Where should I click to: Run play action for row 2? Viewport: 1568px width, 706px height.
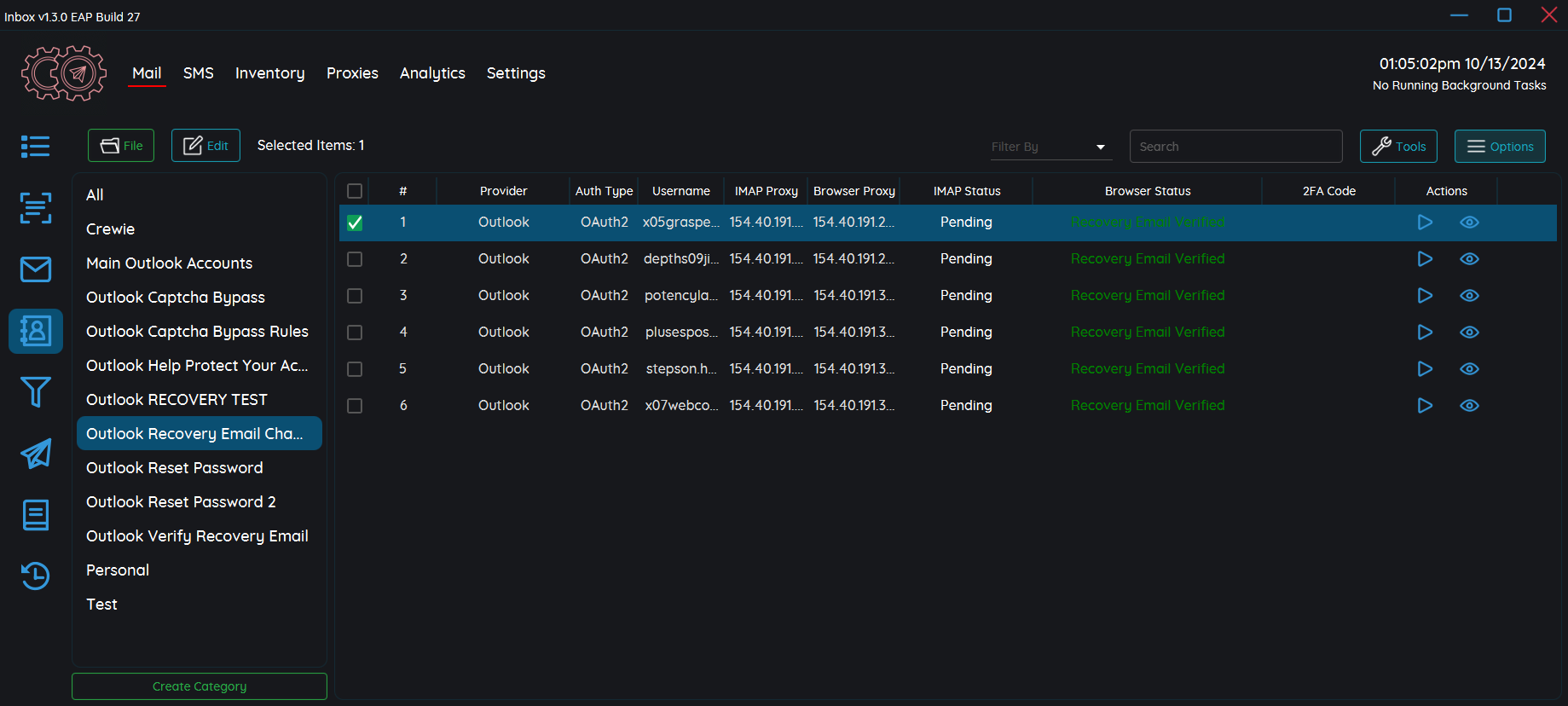(1425, 259)
